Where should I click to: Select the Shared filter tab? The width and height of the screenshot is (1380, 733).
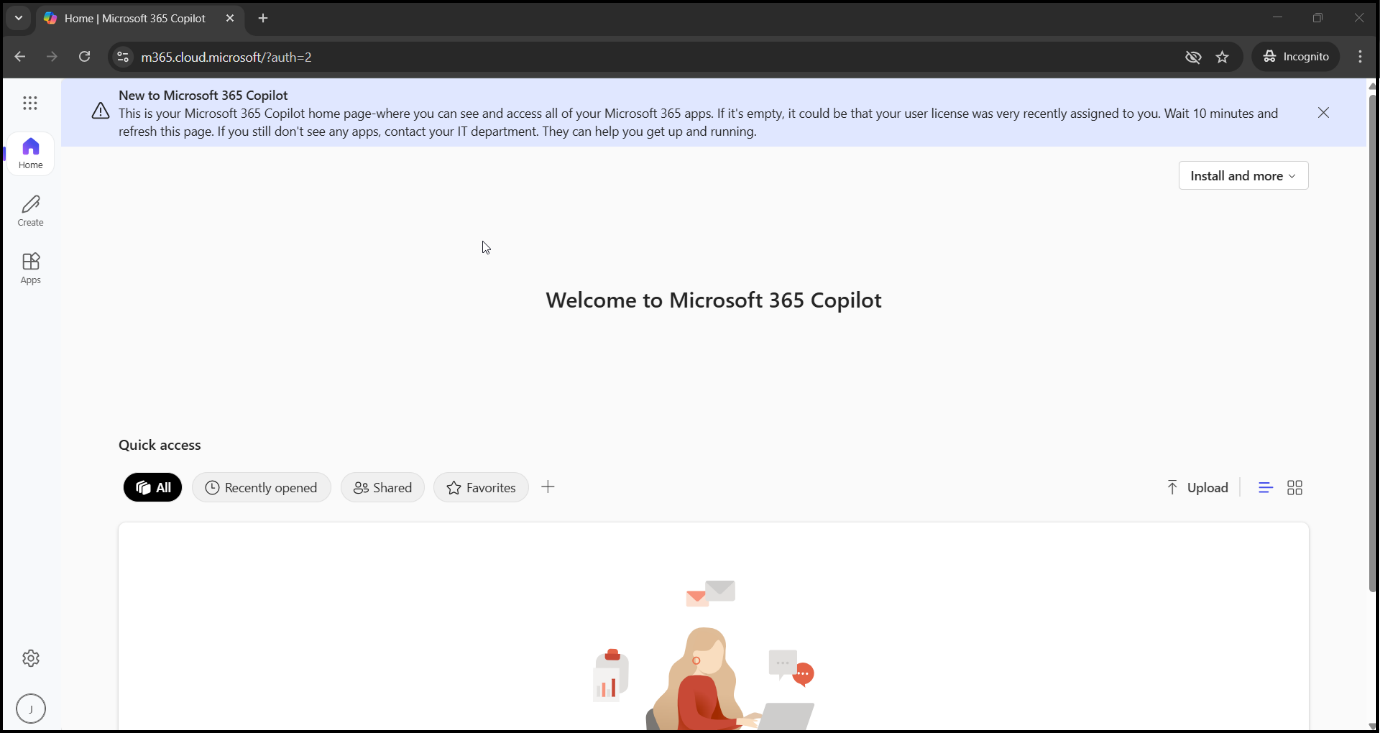pyautogui.click(x=383, y=488)
